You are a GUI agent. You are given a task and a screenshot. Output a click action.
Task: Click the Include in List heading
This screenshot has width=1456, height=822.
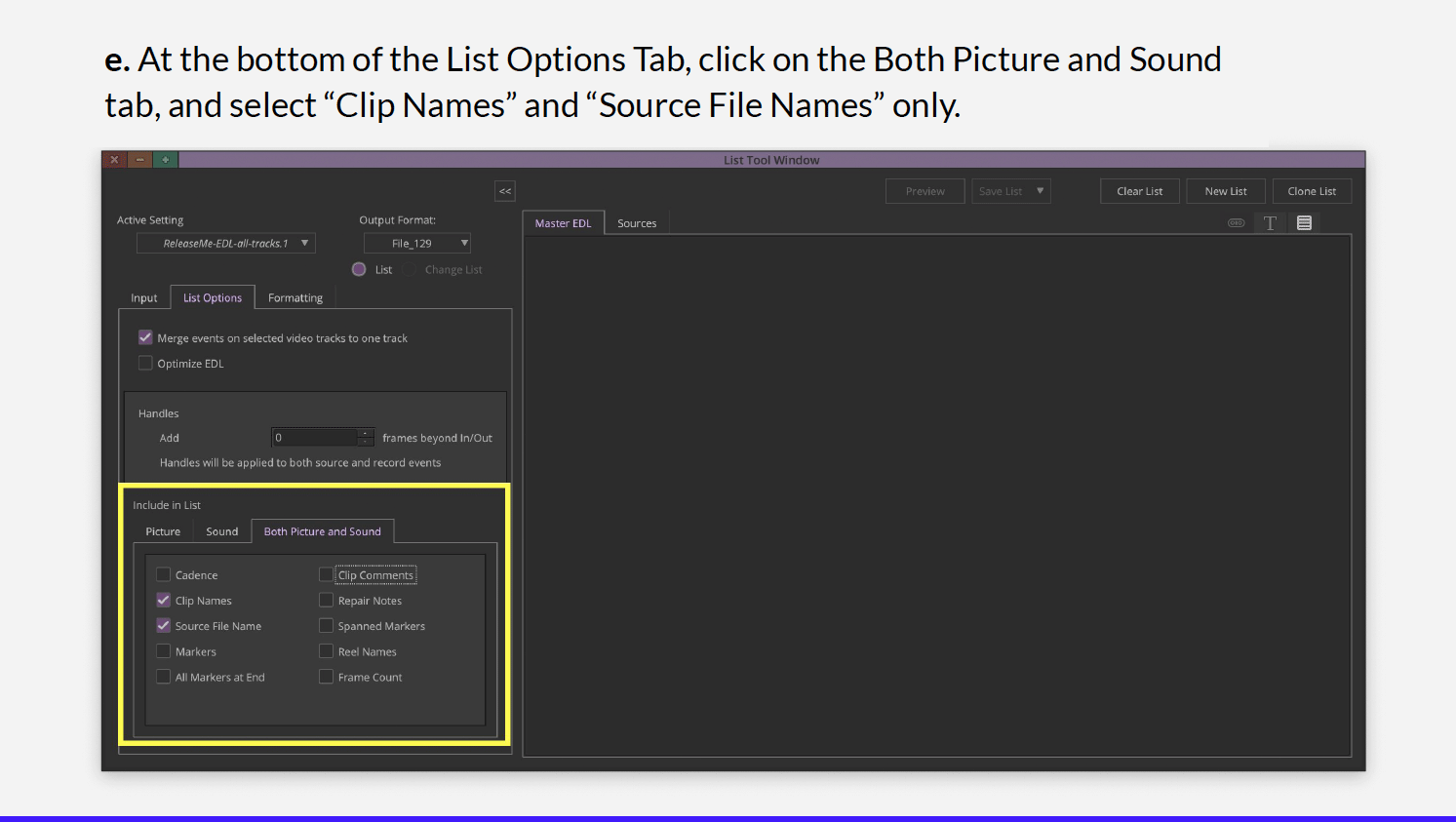pyautogui.click(x=167, y=505)
